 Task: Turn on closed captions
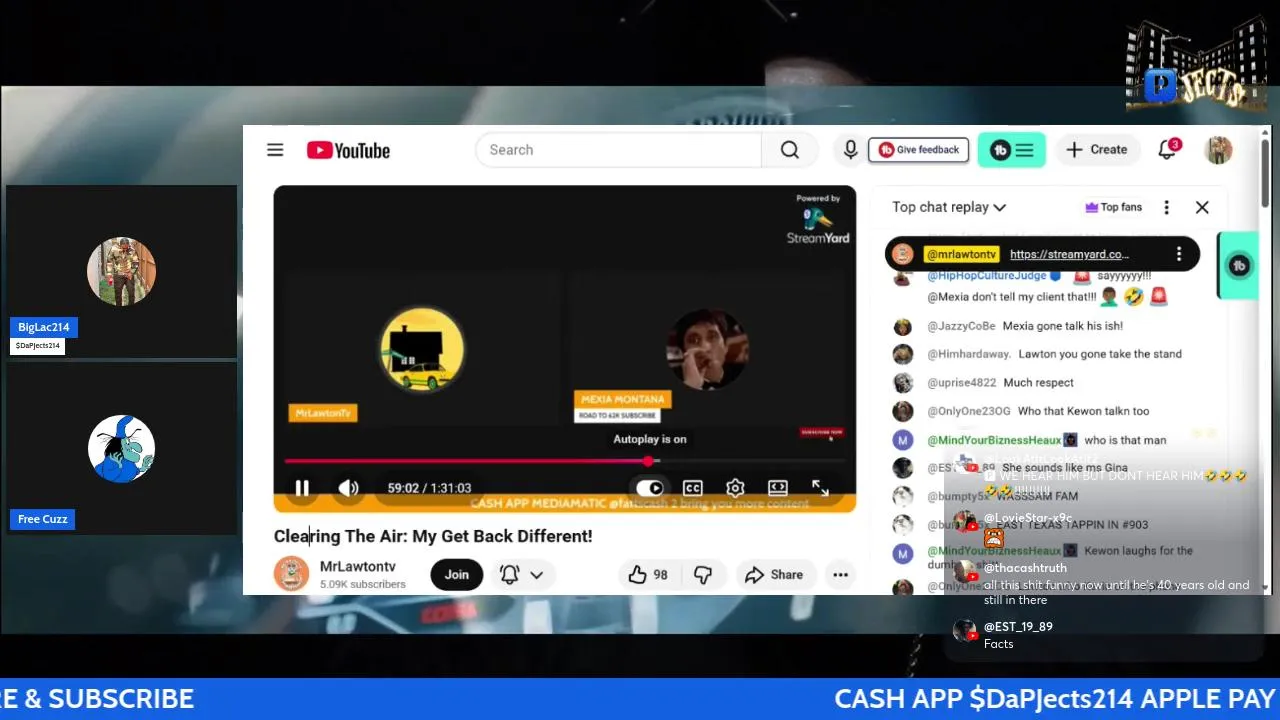[692, 488]
